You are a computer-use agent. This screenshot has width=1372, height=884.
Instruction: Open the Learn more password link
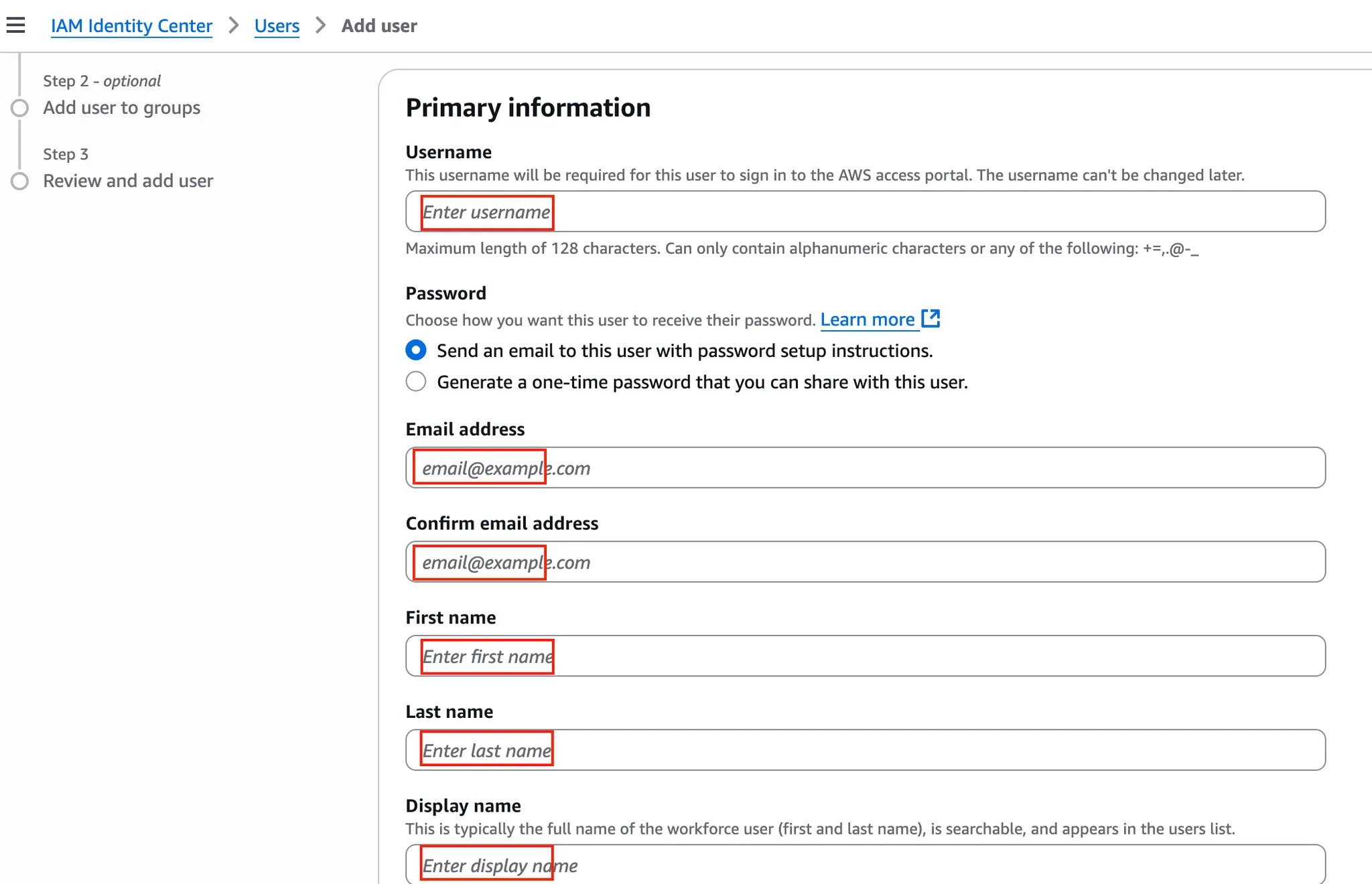click(x=868, y=319)
